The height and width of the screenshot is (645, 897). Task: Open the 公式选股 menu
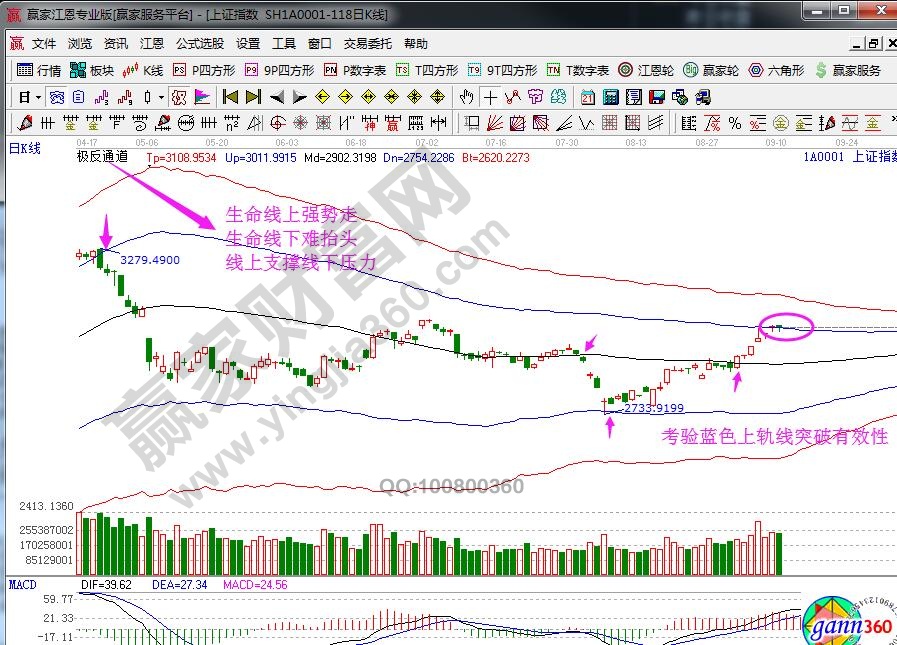tap(200, 44)
